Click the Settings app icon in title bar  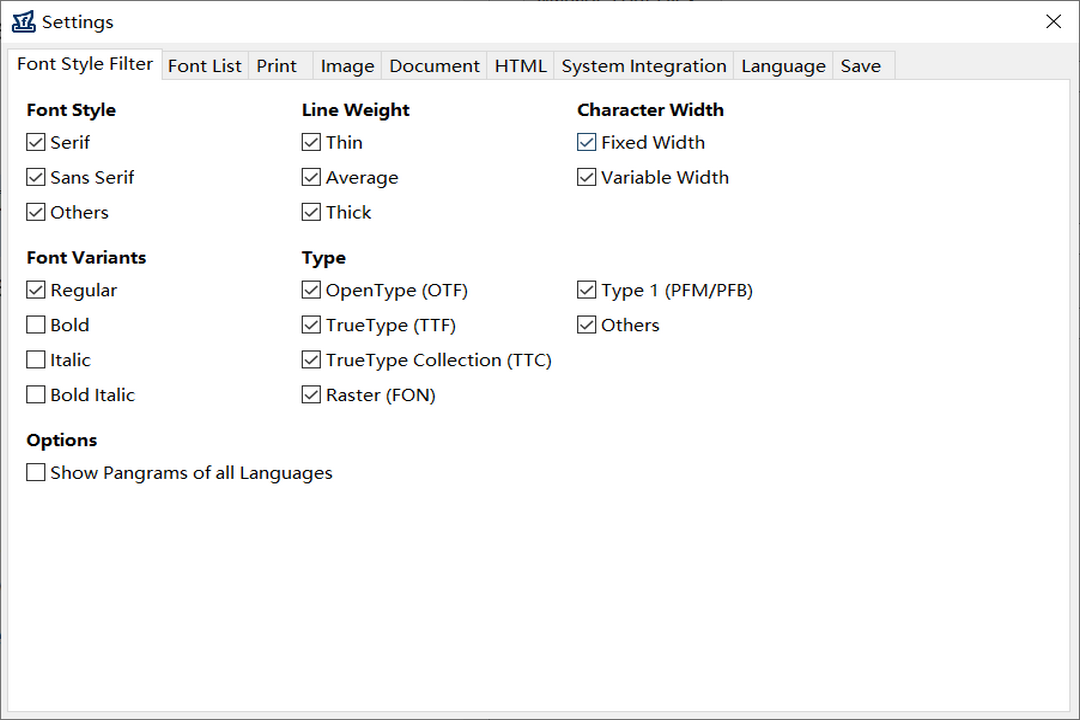[x=23, y=22]
